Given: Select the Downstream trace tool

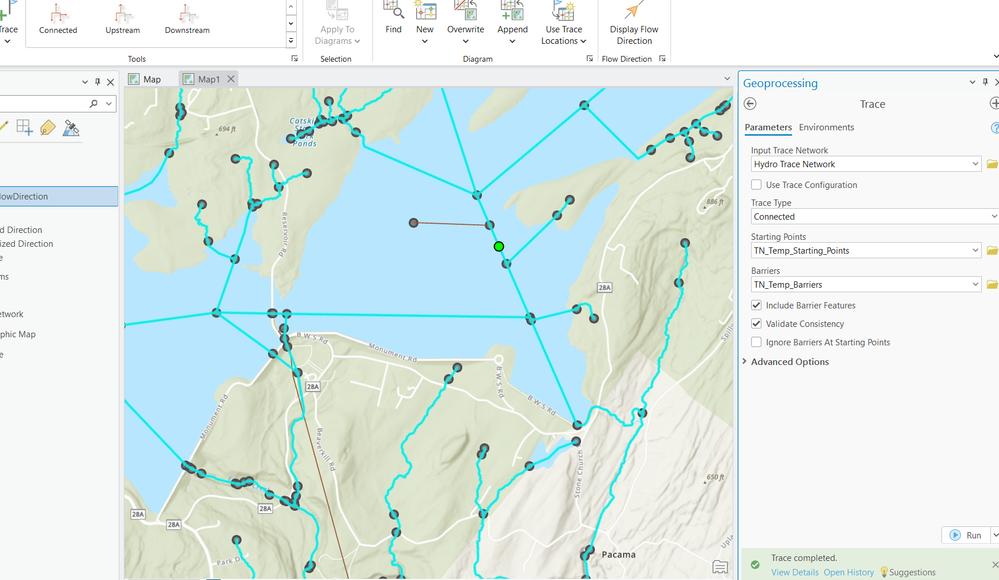Looking at the screenshot, I should coord(187,18).
